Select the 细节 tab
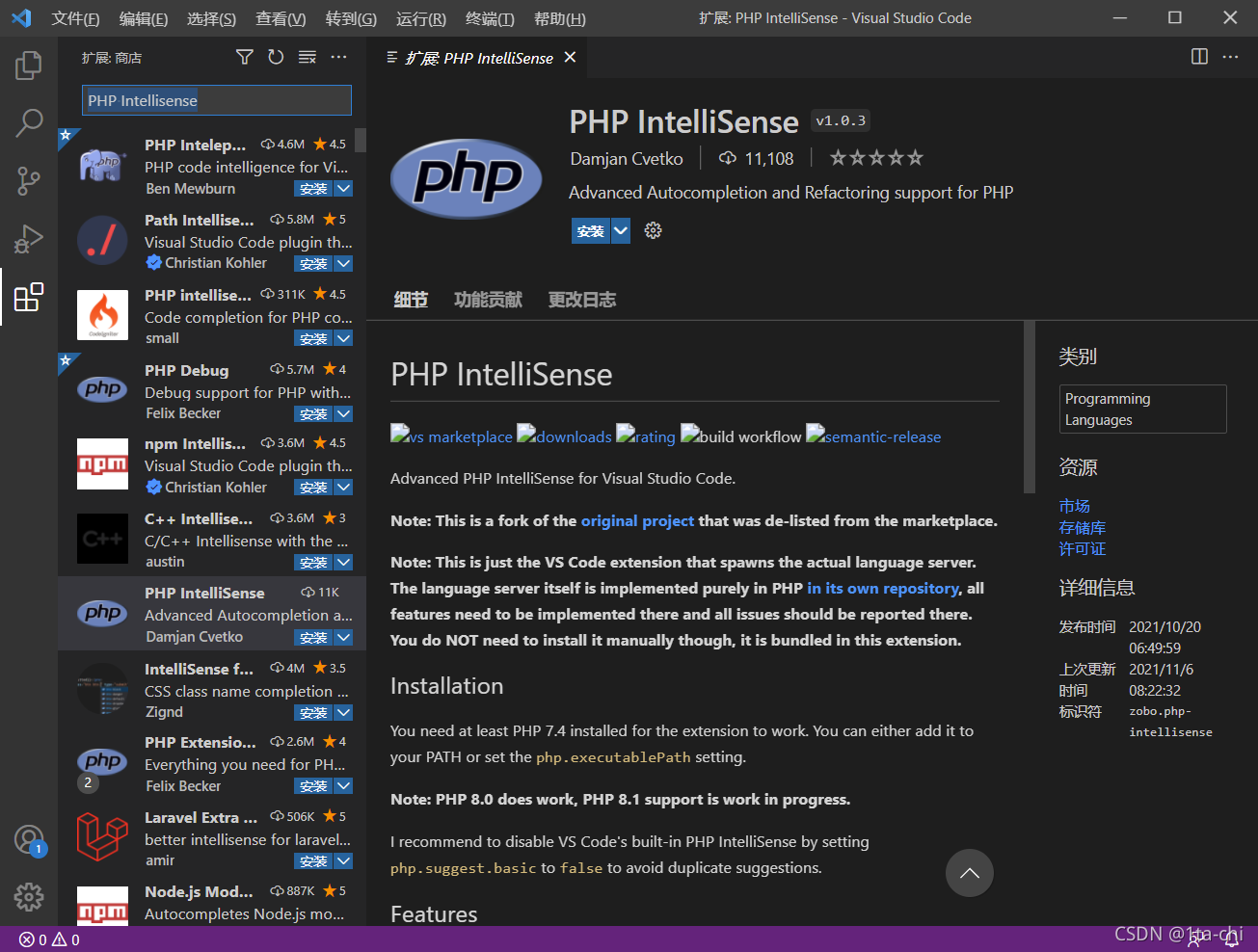1258x952 pixels. 411,300
